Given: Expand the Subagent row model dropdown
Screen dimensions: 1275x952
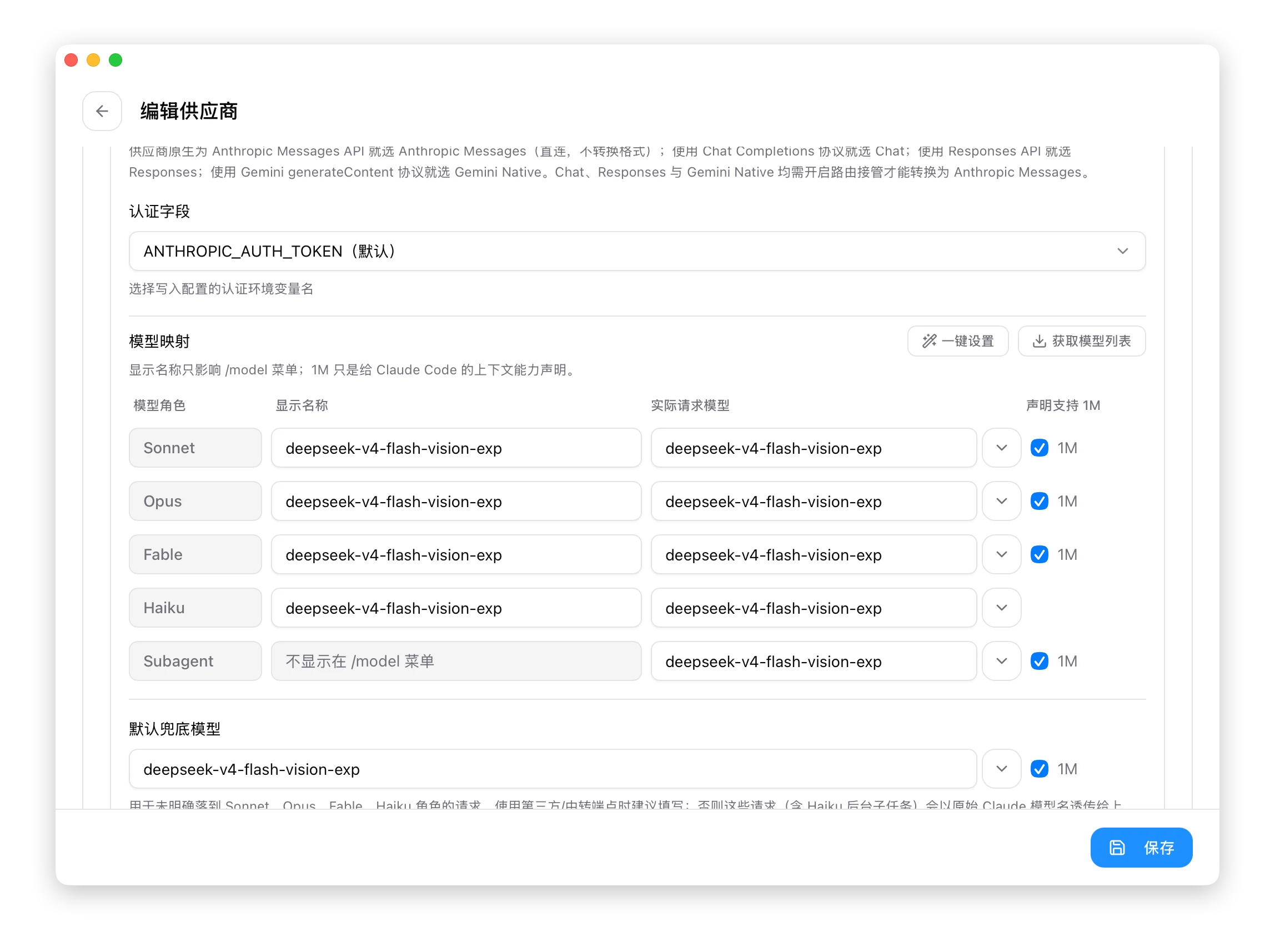Looking at the screenshot, I should (1001, 661).
